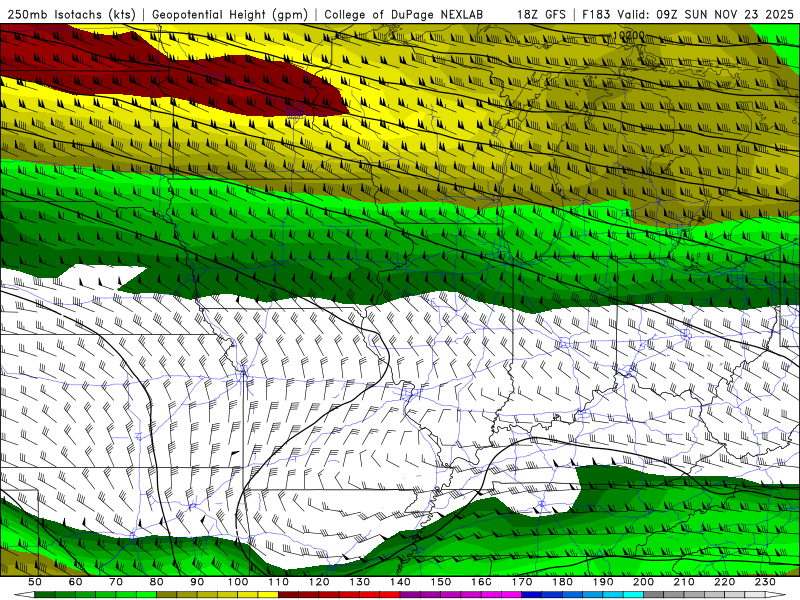Select the dark gray swatch just right of 200
Viewport: 800px width, 600px height.
[654, 595]
